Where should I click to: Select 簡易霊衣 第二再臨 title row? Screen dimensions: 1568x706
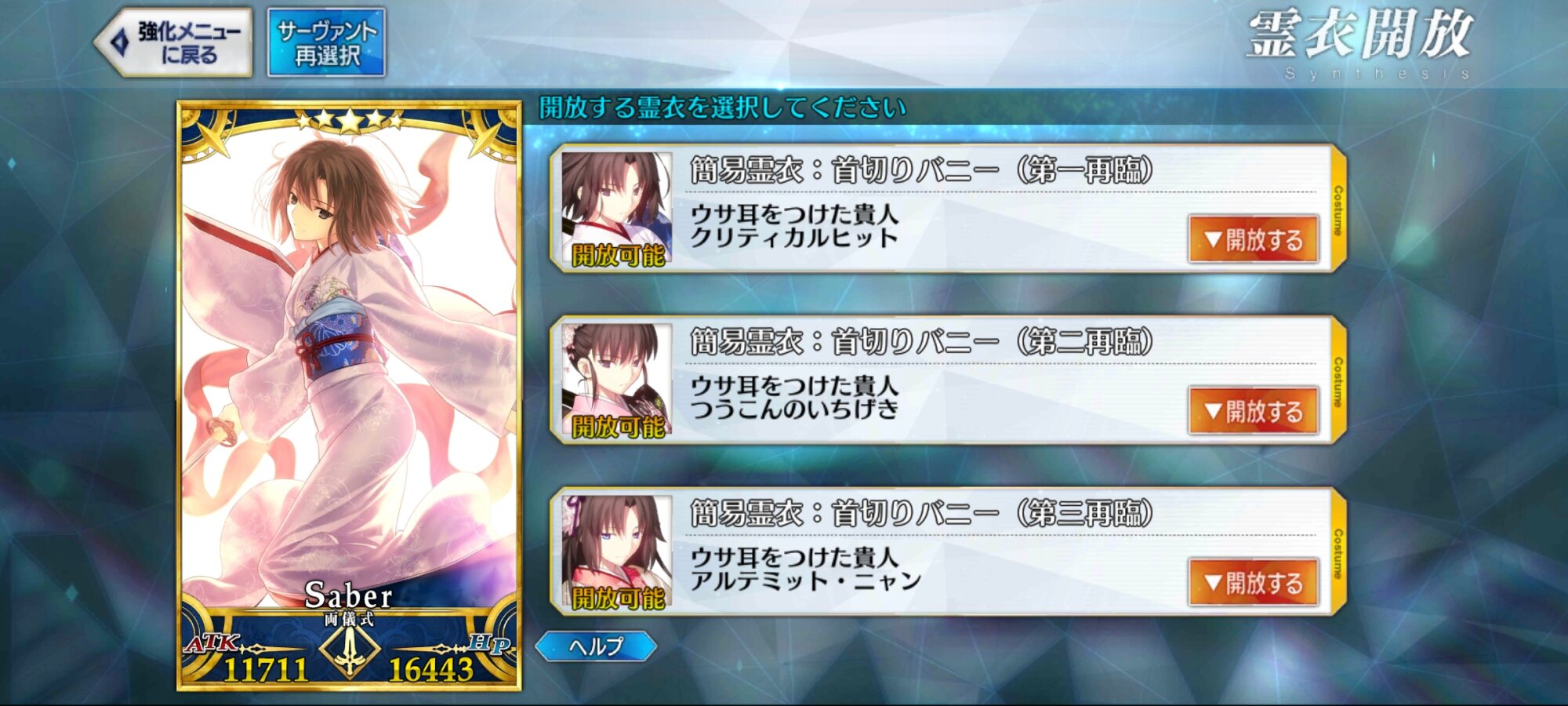[x=921, y=342]
